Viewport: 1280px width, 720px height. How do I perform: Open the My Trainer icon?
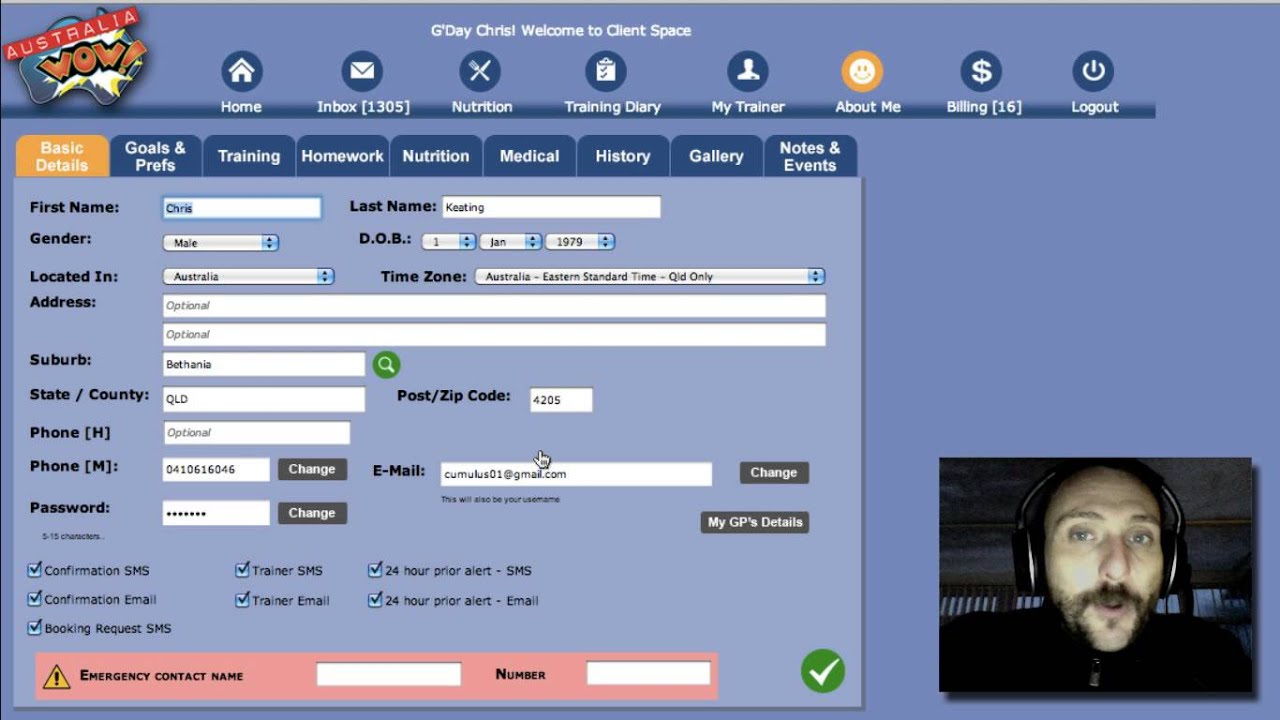point(748,71)
